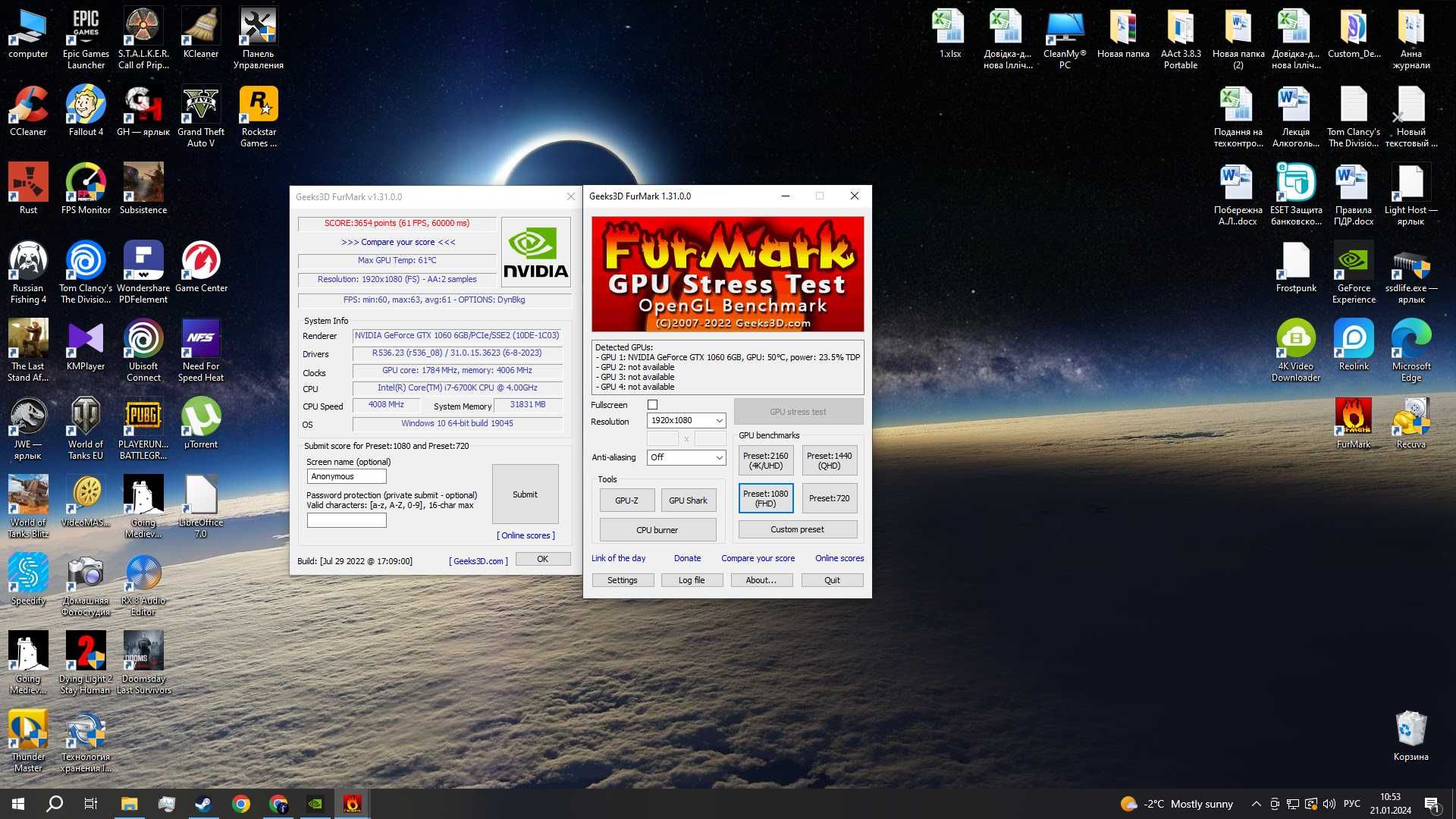Open the Log file button
The width and height of the screenshot is (1456, 819).
(692, 580)
